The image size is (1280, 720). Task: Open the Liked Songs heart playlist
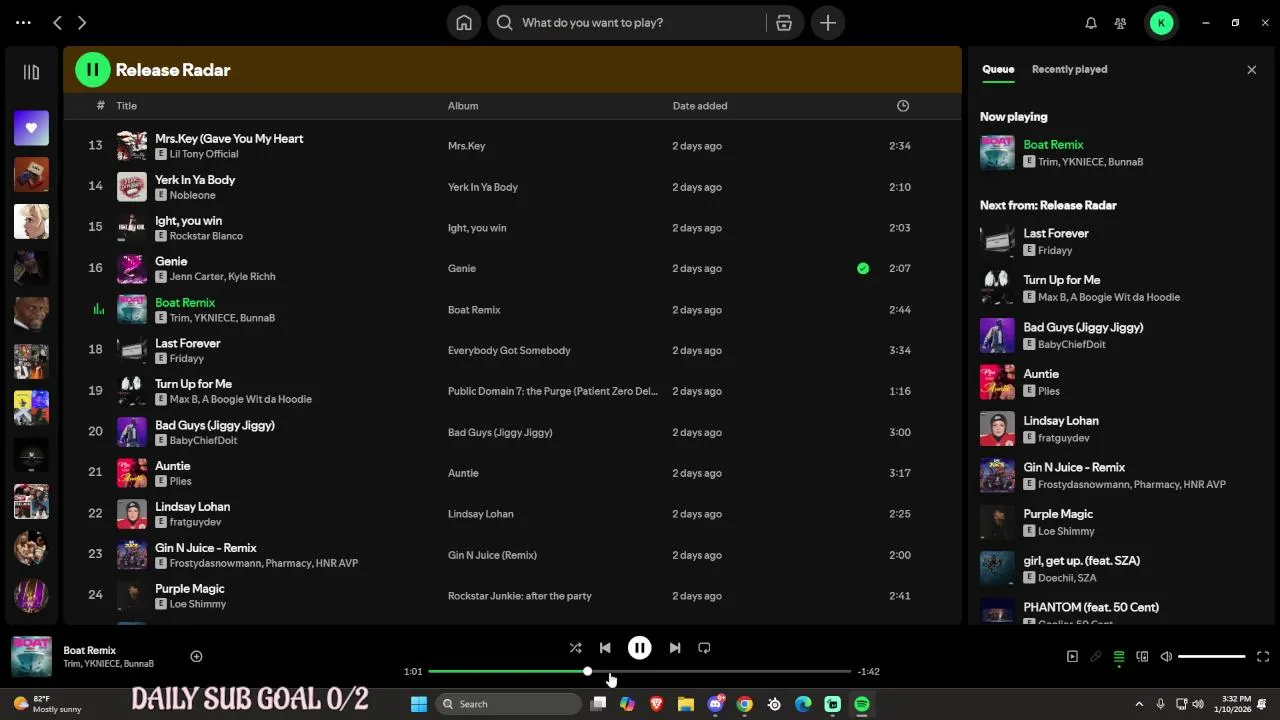click(31, 128)
